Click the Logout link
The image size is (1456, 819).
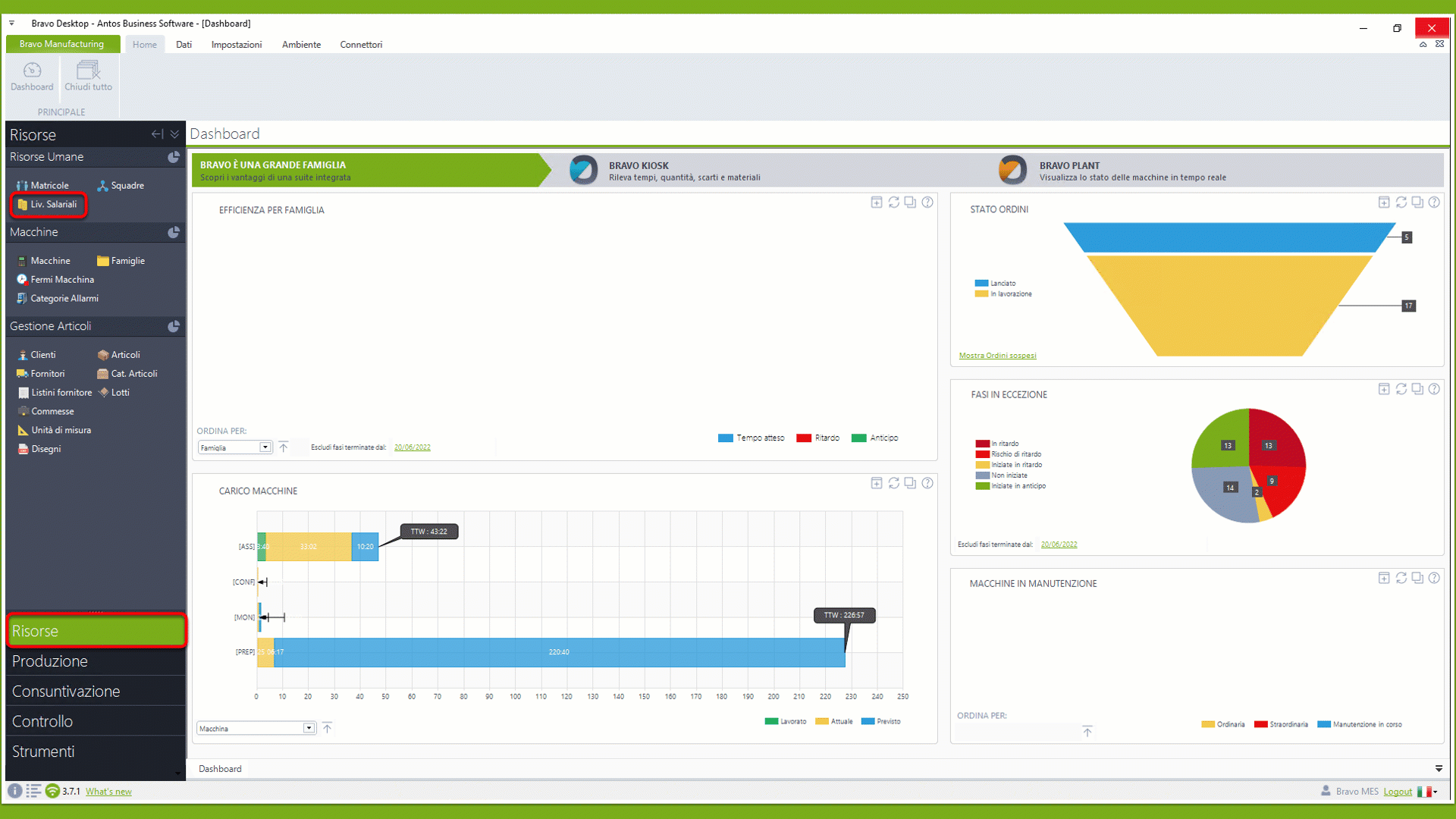pyautogui.click(x=1398, y=792)
